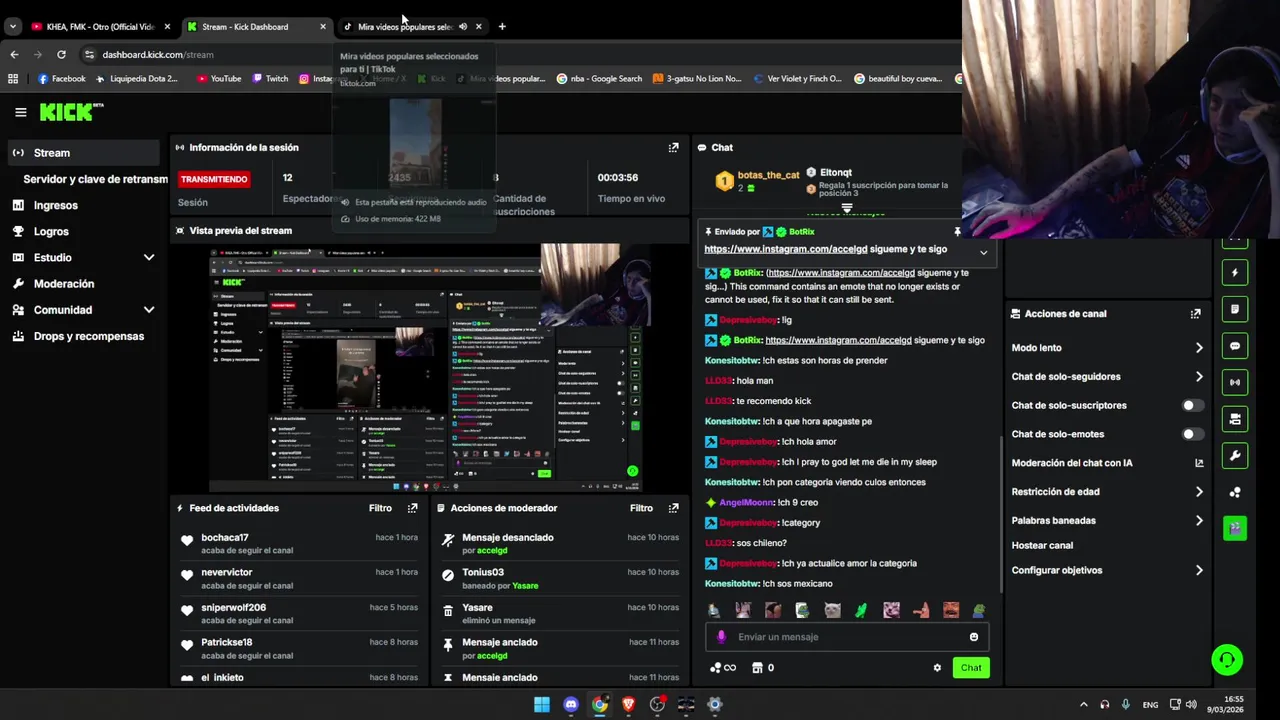The image size is (1280, 720).
Task: Open a new browser tab
Action: [x=502, y=26]
